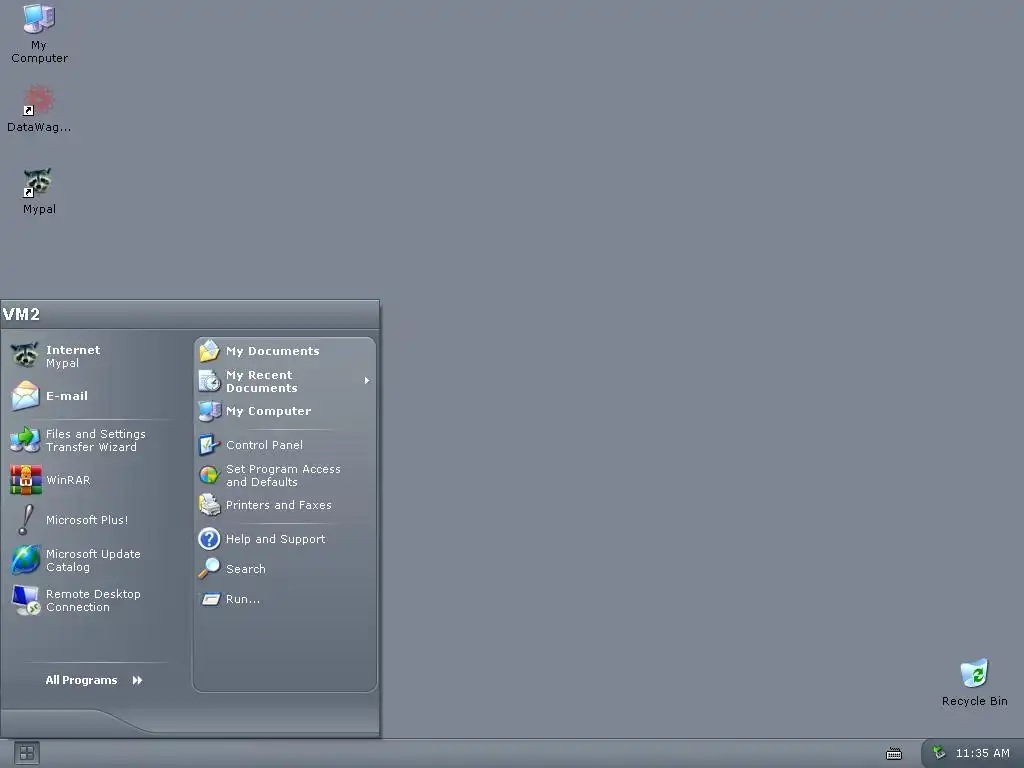The image size is (1024, 768).
Task: Choose the Control Panel menu entry label
Action: (264, 445)
